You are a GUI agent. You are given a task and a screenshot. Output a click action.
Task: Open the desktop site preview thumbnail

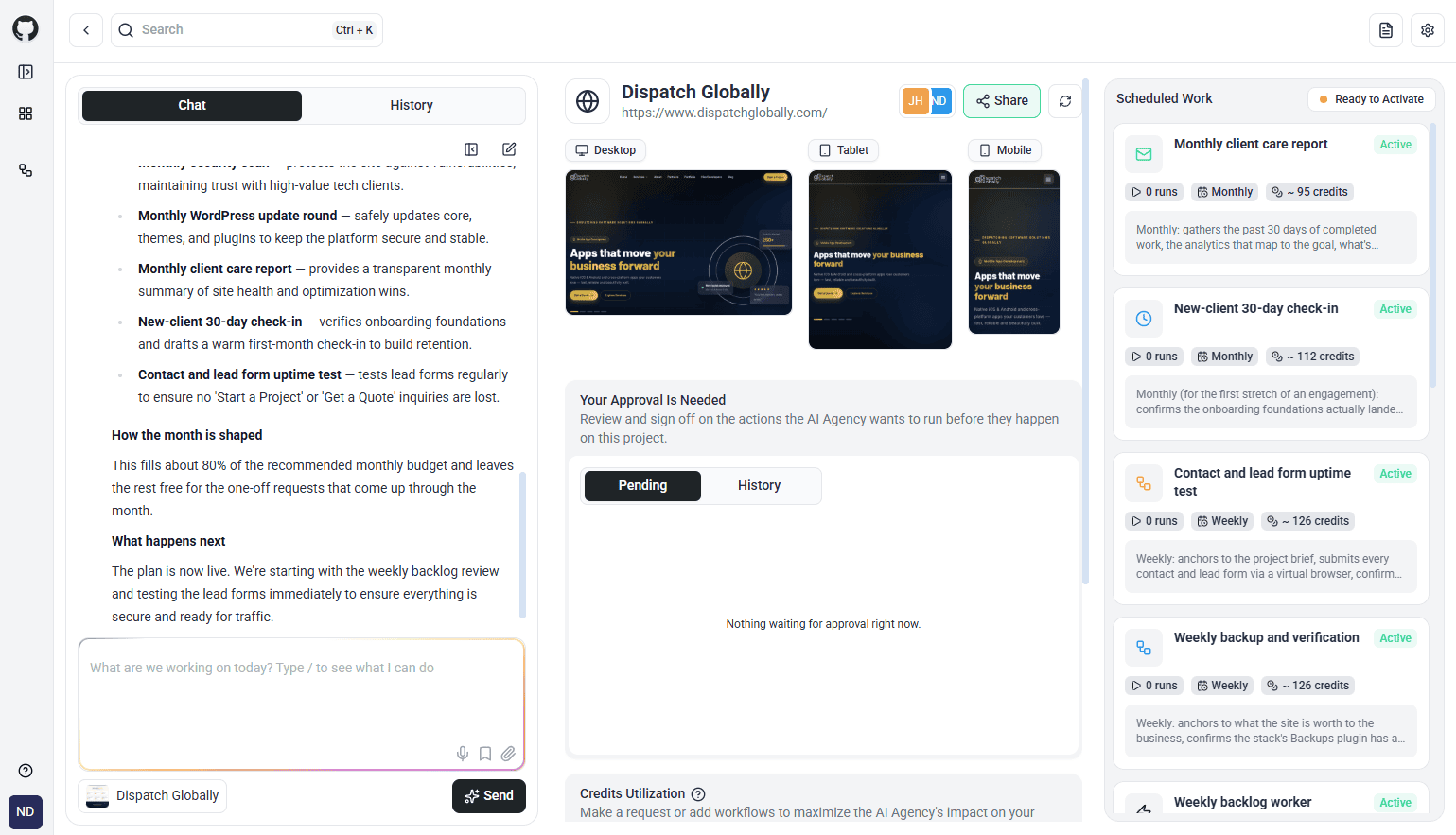tap(678, 242)
